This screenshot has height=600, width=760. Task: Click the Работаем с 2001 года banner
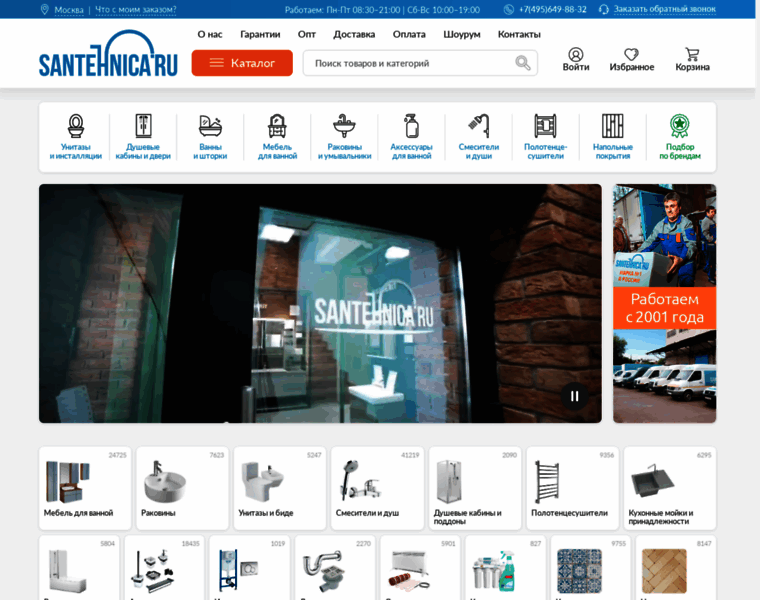665,303
